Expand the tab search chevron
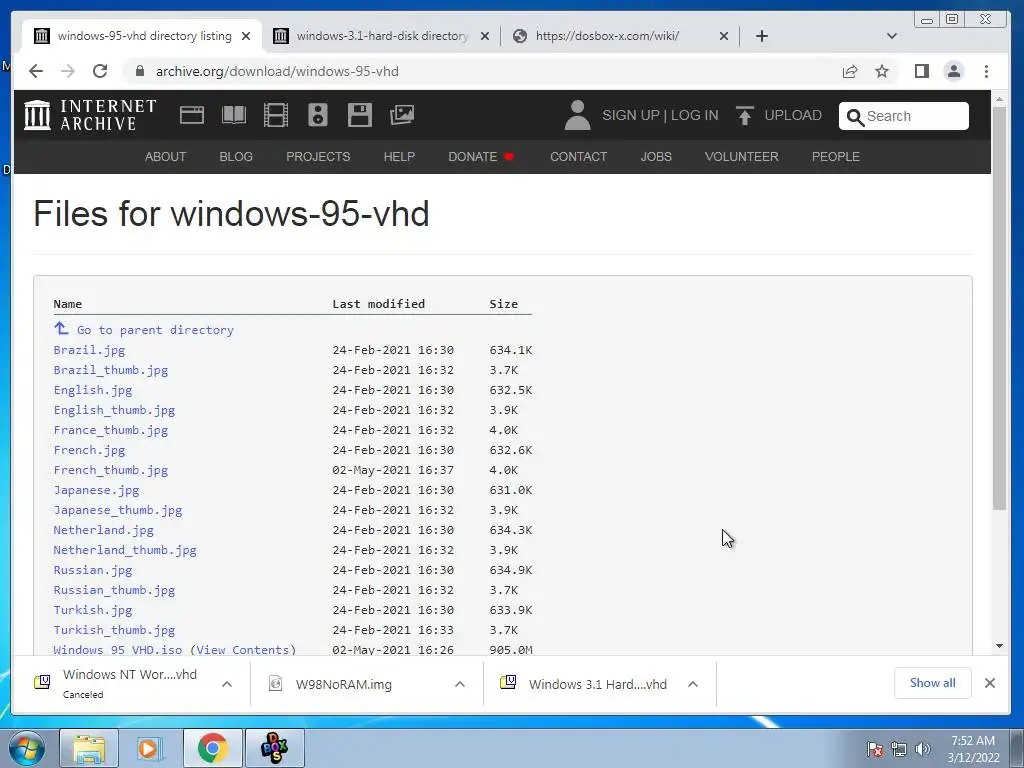The width and height of the screenshot is (1024, 768). tap(891, 36)
